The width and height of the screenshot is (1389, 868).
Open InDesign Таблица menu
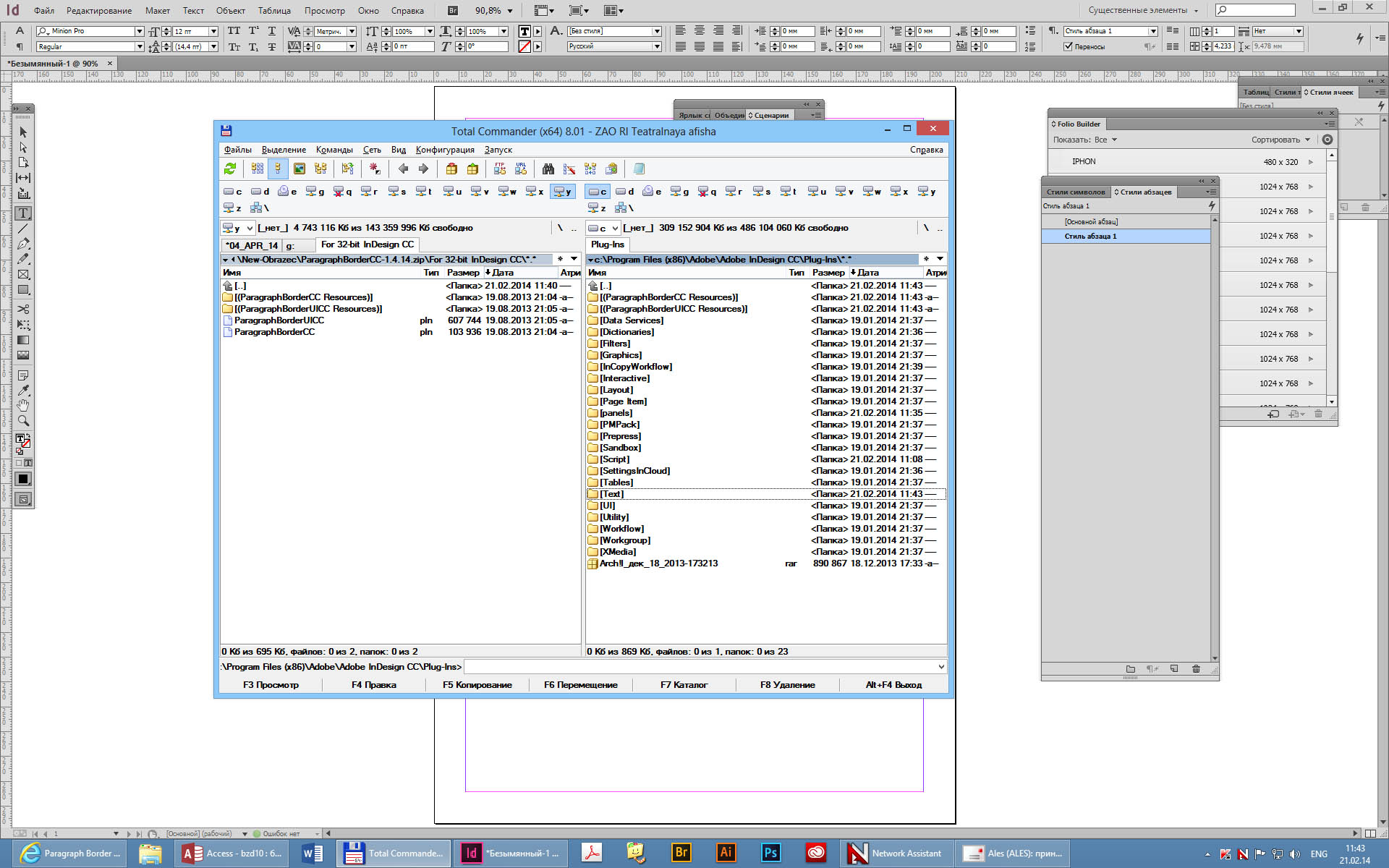coord(274,10)
